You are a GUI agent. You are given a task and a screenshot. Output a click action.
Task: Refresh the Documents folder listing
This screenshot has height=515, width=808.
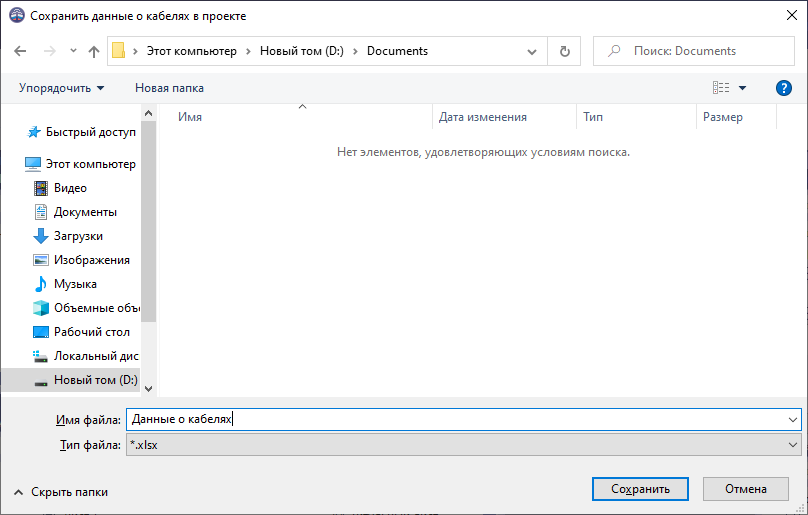click(x=565, y=51)
